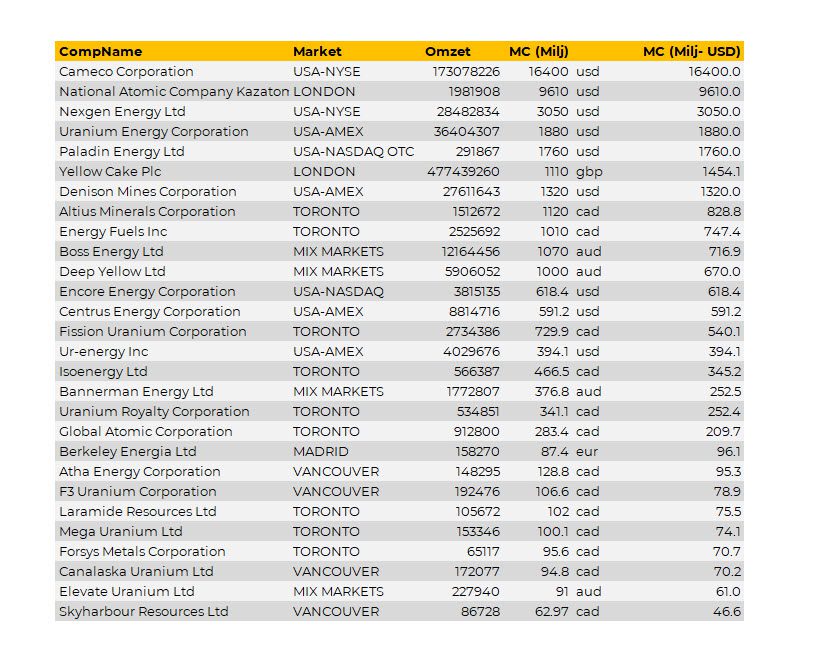Select Mega Uranium Ltd cell

[x=121, y=532]
